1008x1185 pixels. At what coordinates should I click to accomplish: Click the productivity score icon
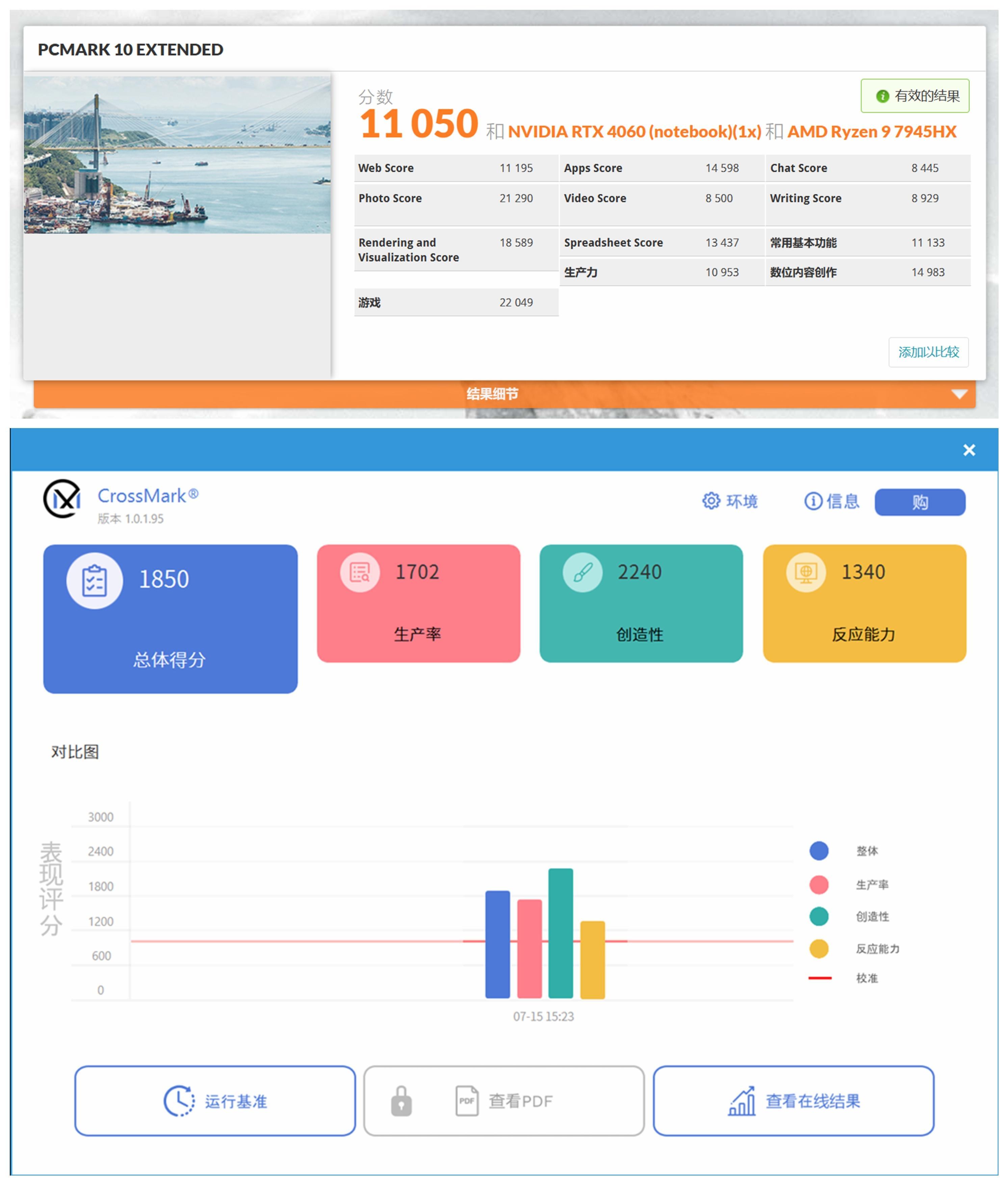(x=359, y=573)
